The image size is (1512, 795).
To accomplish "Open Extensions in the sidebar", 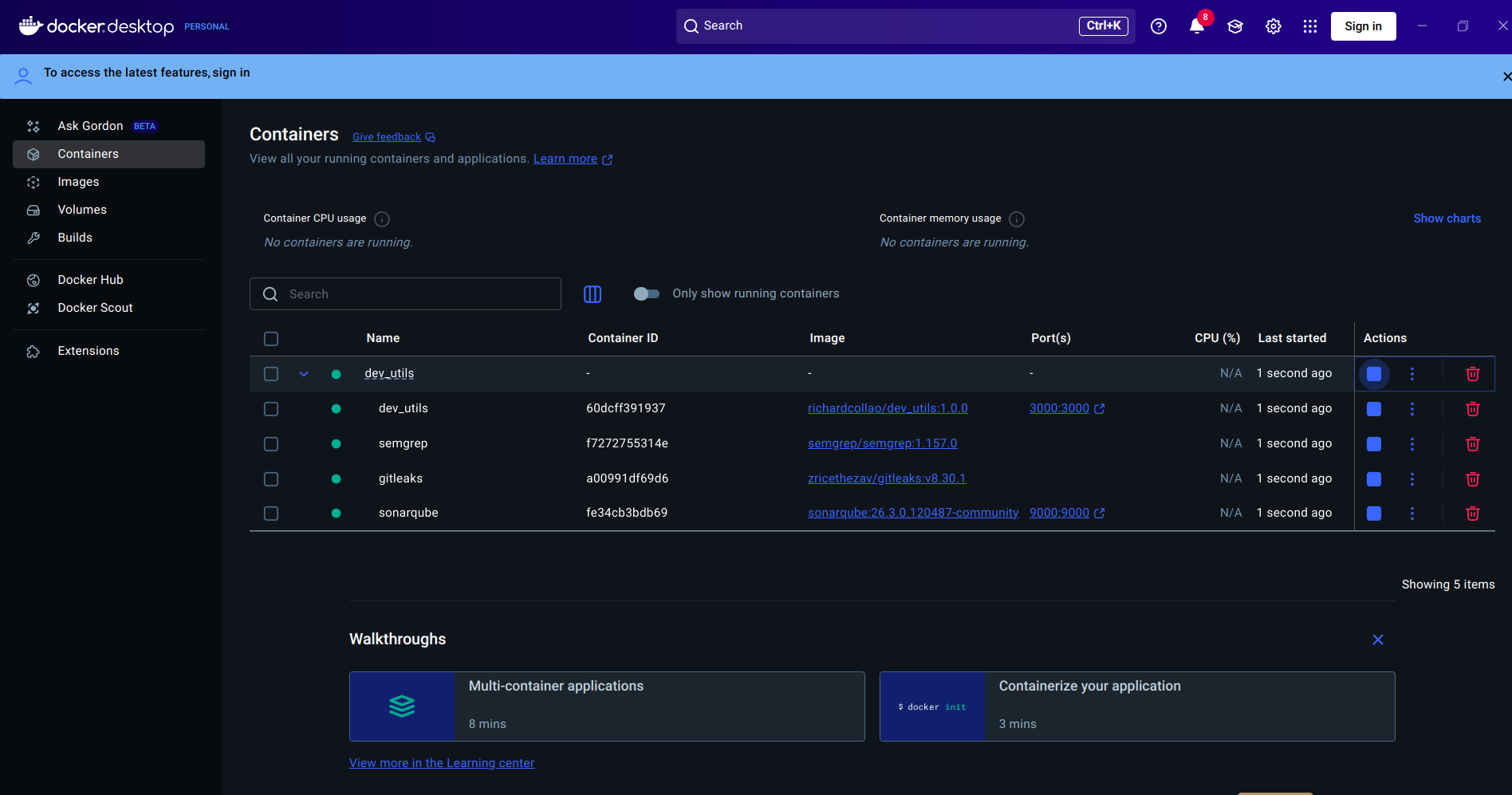I will click(108, 351).
